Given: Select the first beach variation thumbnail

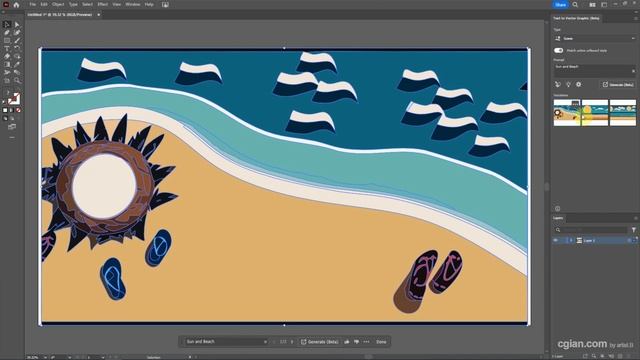Looking at the screenshot, I should (x=567, y=112).
